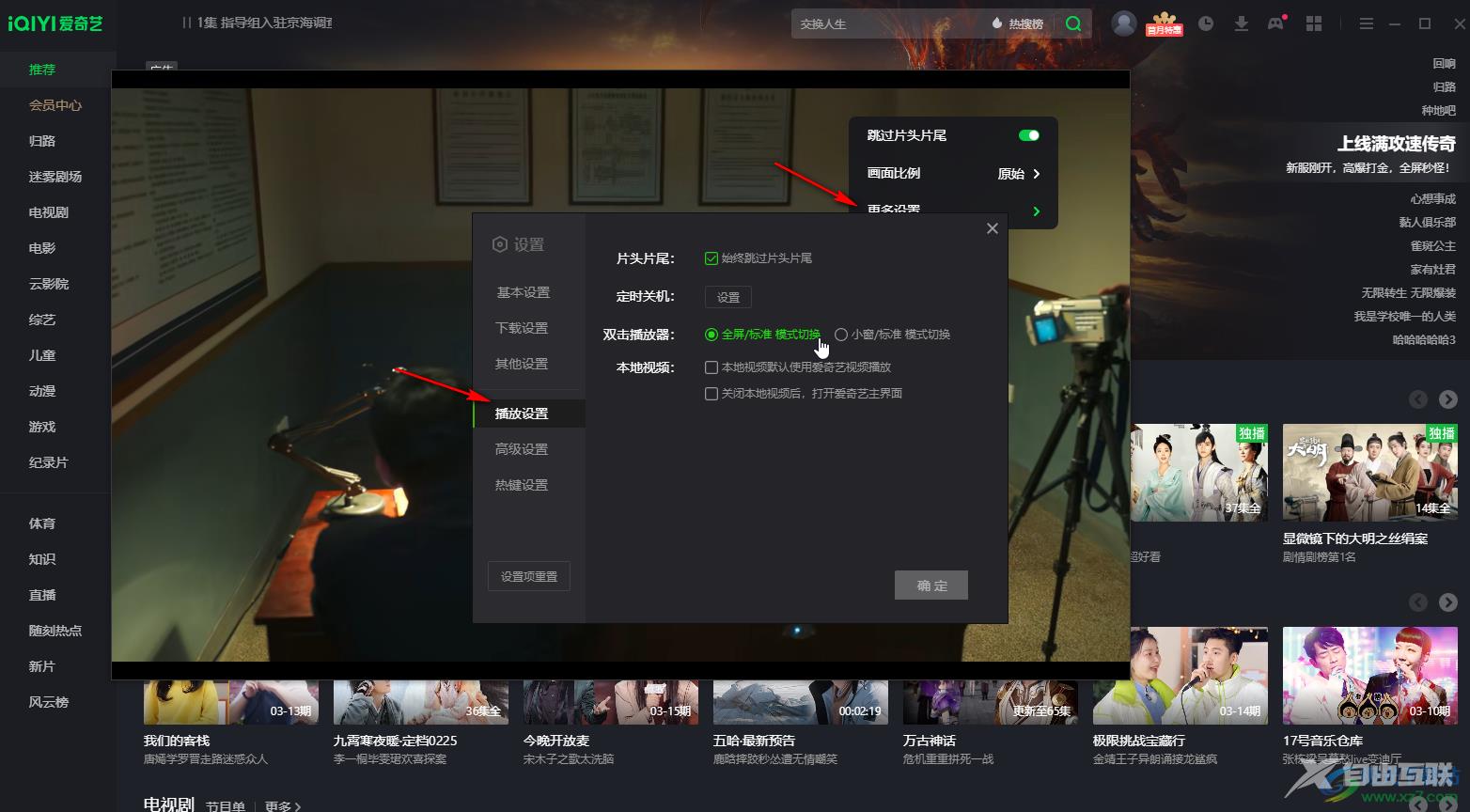Open 五哈·最新预告 title link
1470x812 pixels.
pyautogui.click(x=754, y=741)
